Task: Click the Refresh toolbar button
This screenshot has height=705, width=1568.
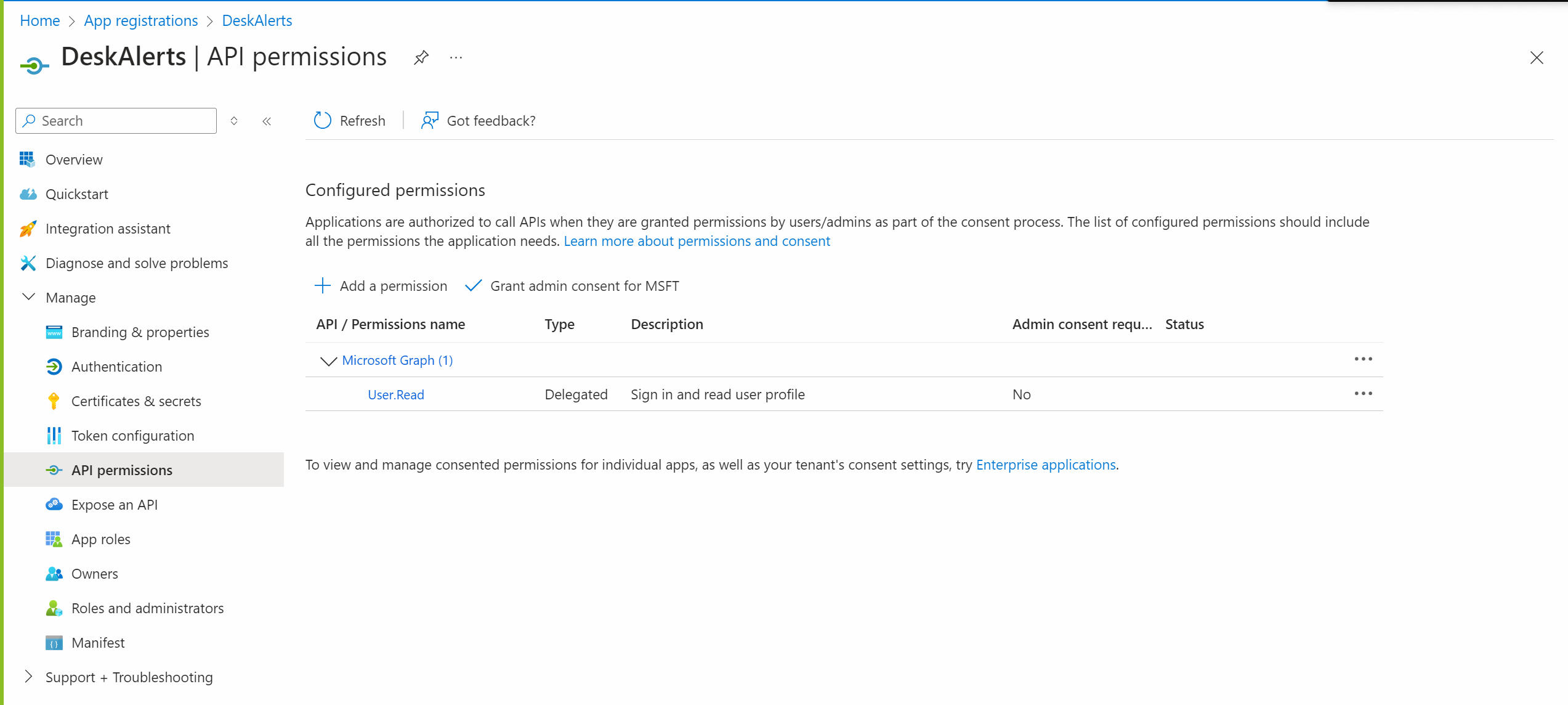Action: tap(350, 121)
